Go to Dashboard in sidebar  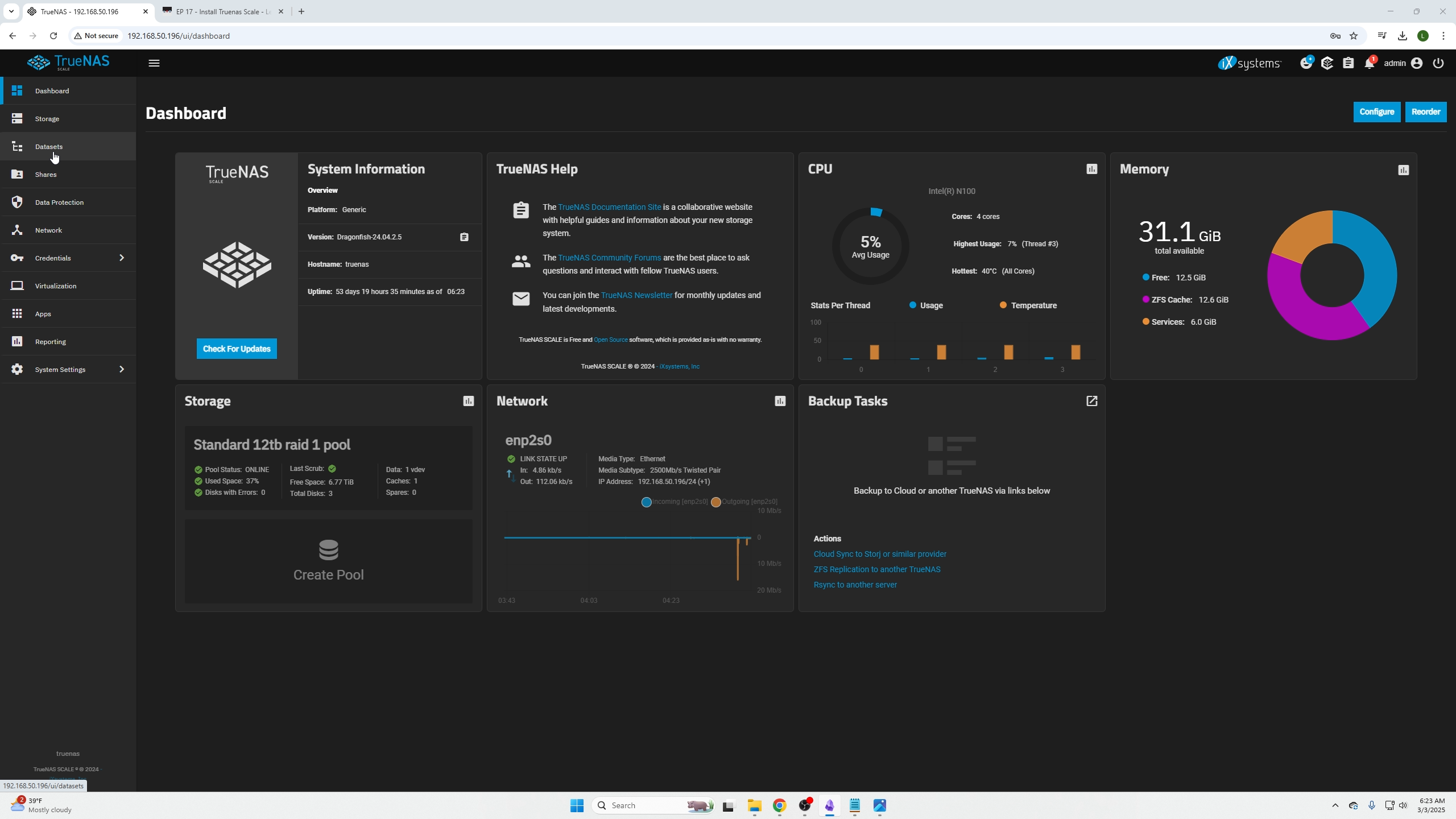tap(68, 90)
